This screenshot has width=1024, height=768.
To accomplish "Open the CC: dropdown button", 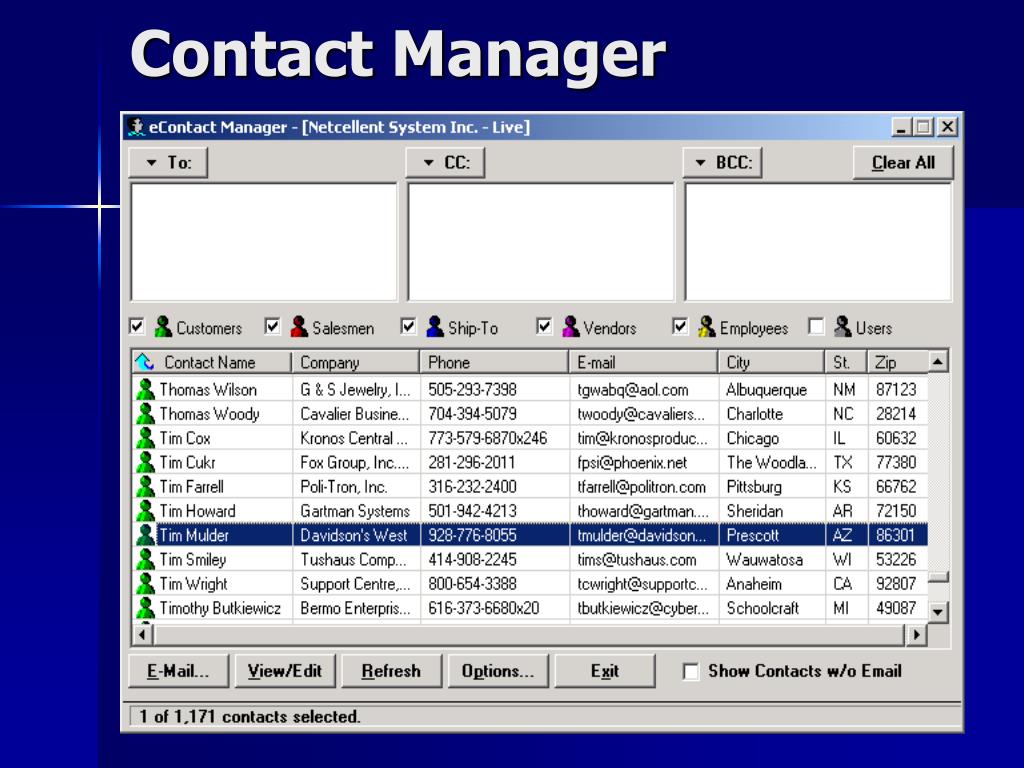I will 445,163.
